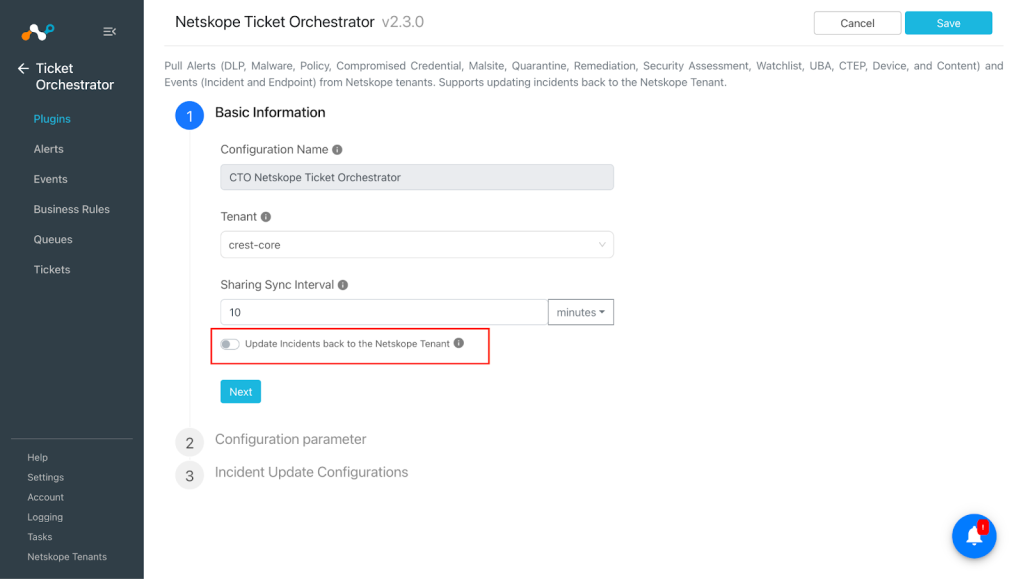1024x579 pixels.
Task: Click the Next button
Action: click(x=240, y=392)
